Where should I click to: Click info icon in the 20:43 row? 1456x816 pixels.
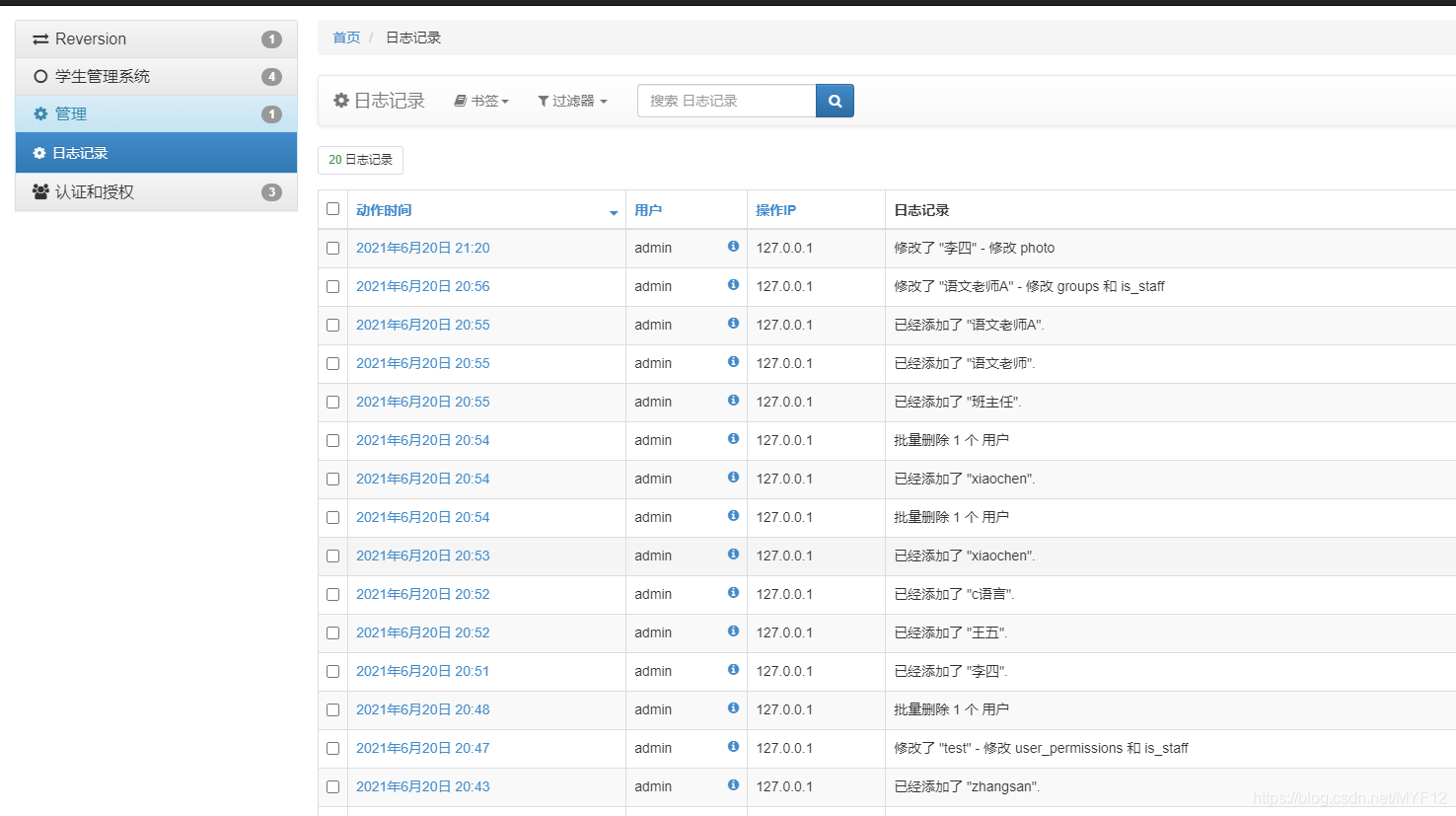point(733,785)
